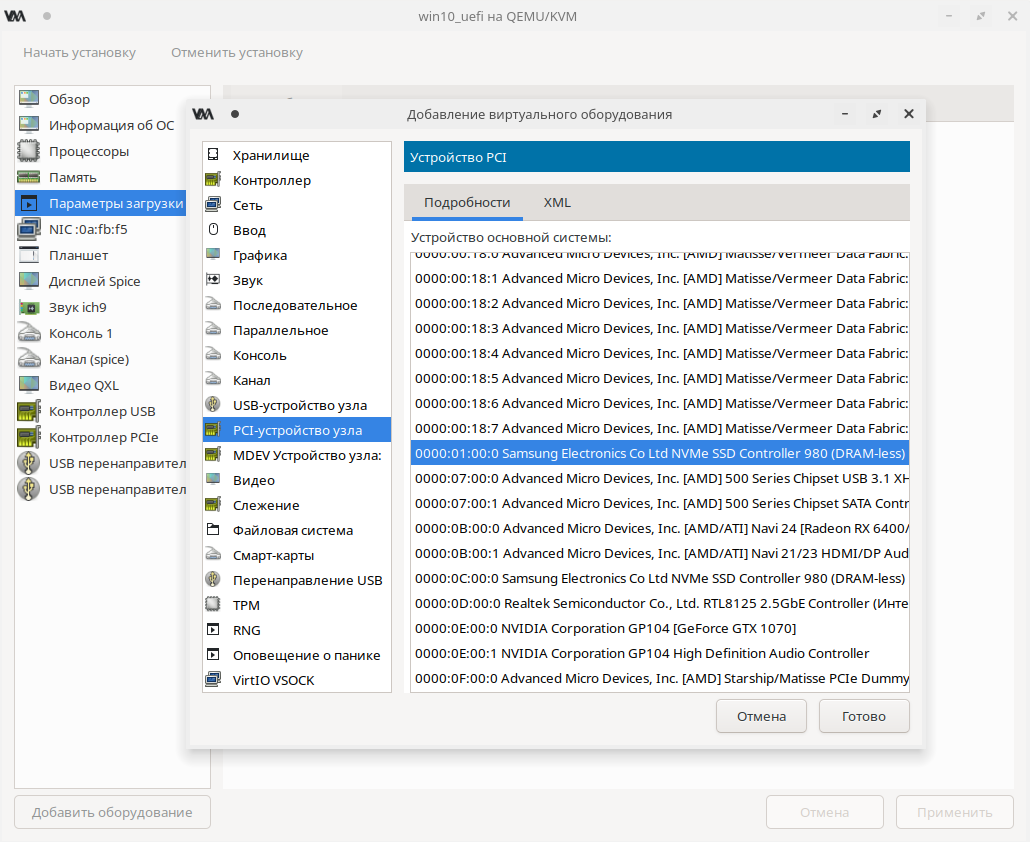
Task: Select 0000:0F:00:0 Starship/Matisse PCIe Dummy
Action: pyautogui.click(x=660, y=678)
